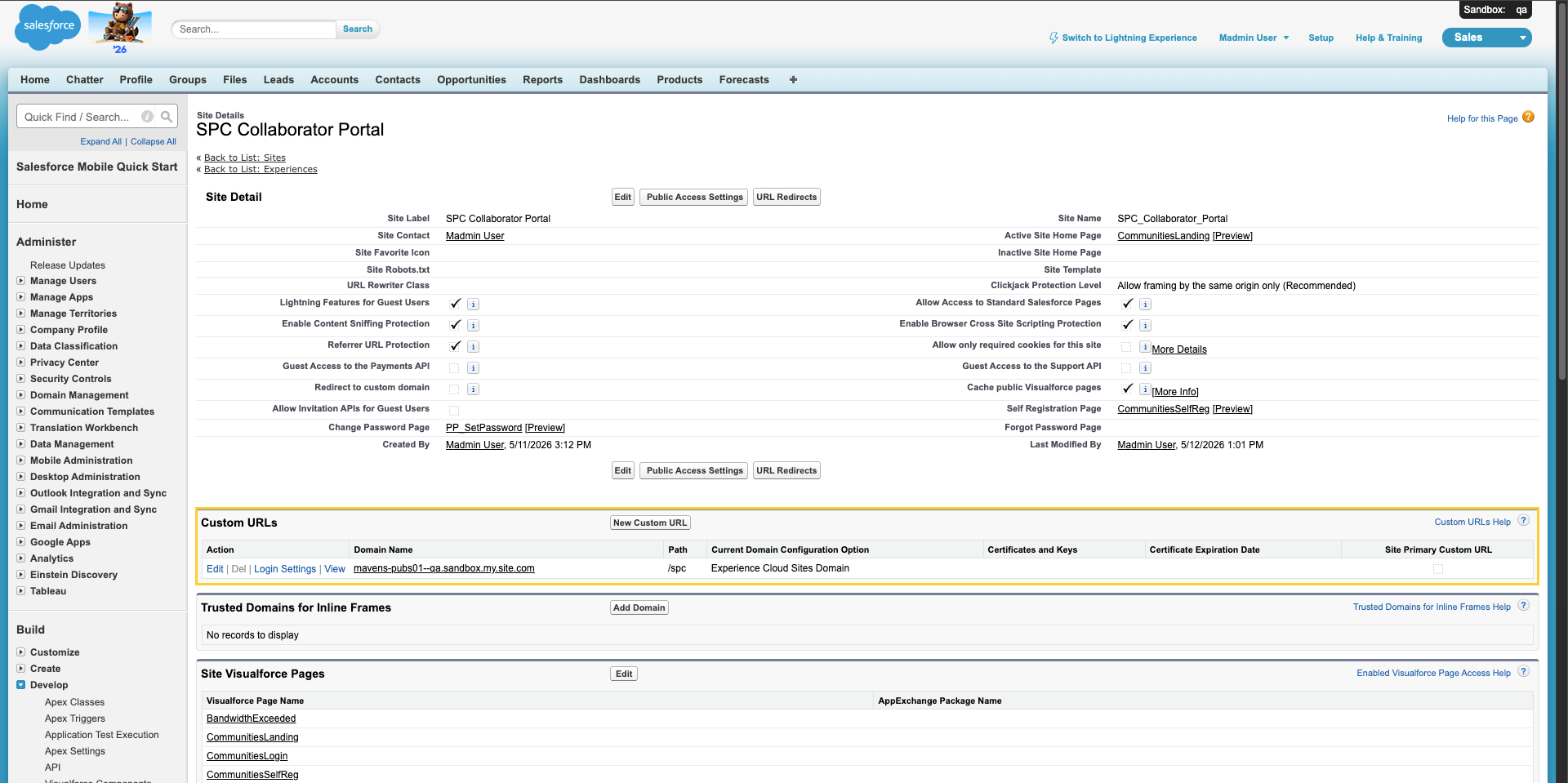Screen dimensions: 1568x783
Task: Go back to the Experiences list
Action: point(261,169)
